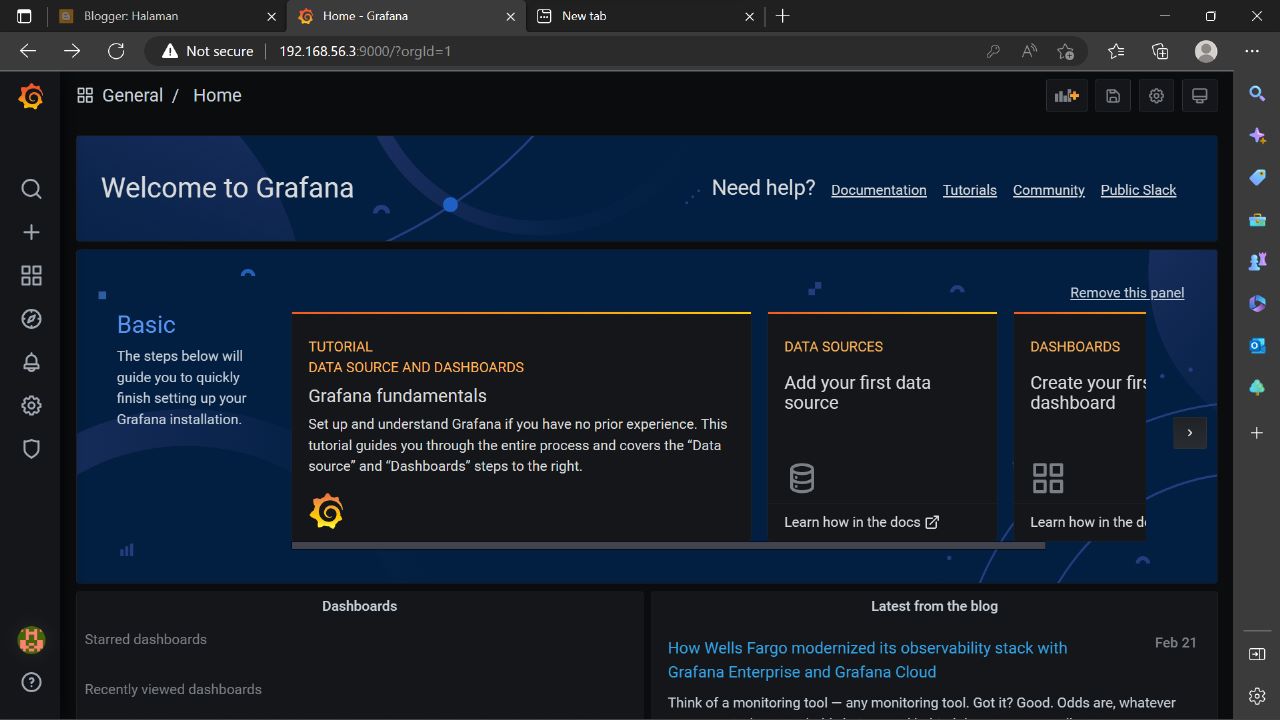Open the Tutorials link

(x=969, y=190)
